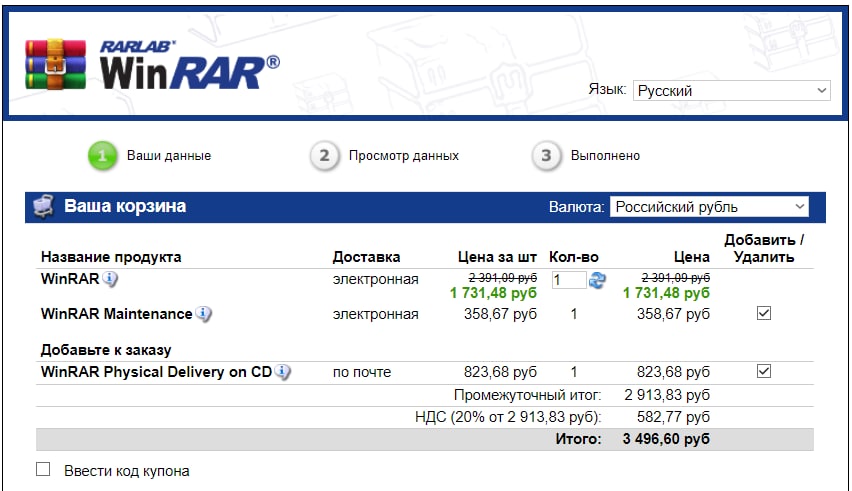Open info icon for WinRAR Maintenance
The image size is (852, 491).
click(x=203, y=314)
